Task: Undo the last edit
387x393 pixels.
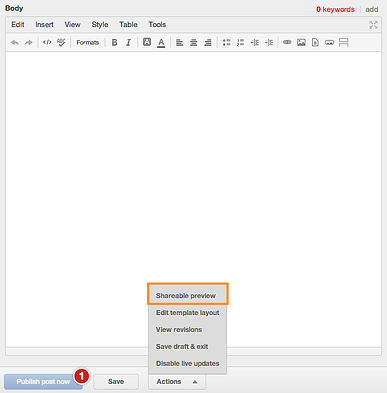Action: point(15,42)
